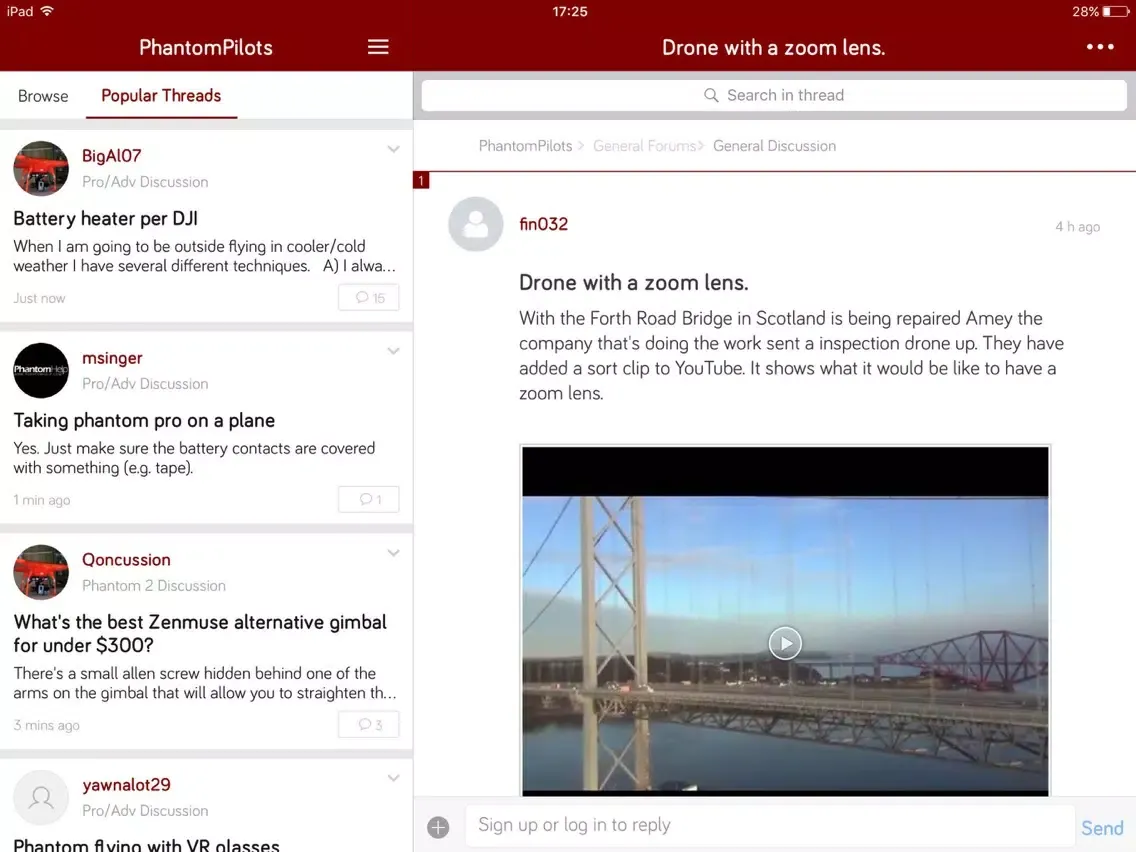Tap Pro/Adv Discussion label under msinger

145,384
